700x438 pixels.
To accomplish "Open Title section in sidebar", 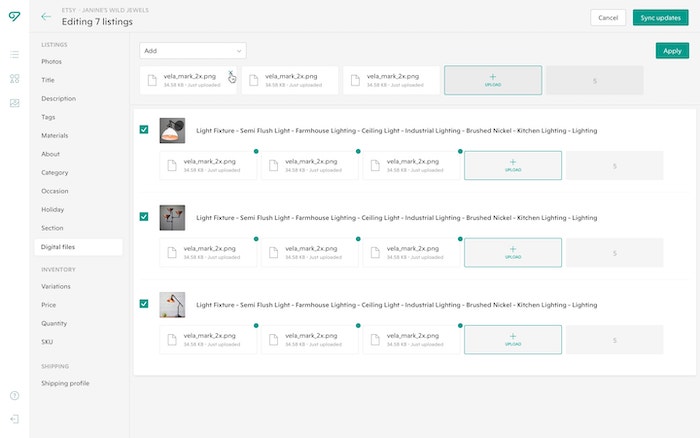I will point(48,80).
